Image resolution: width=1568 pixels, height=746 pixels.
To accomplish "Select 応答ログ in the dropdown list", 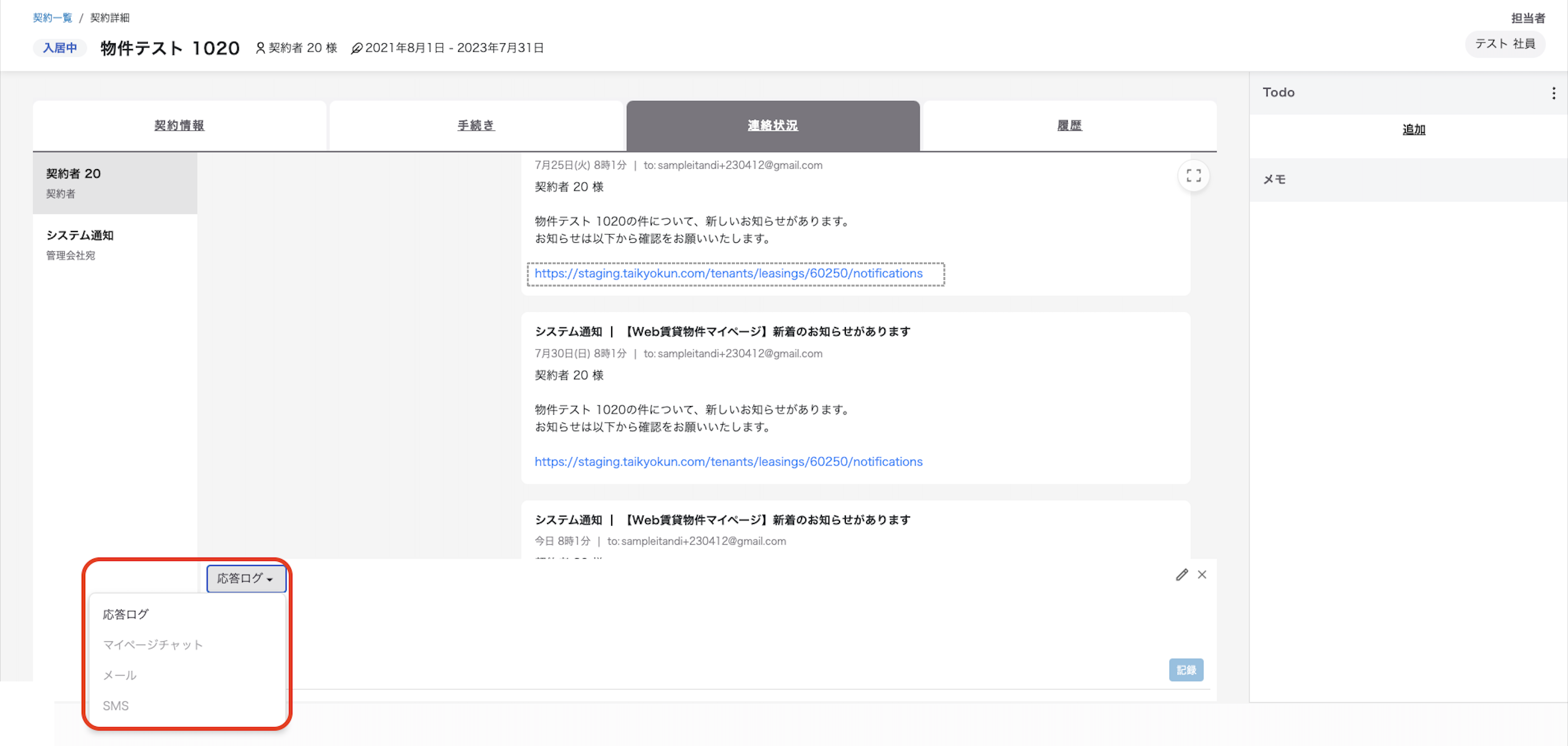I will (187, 614).
